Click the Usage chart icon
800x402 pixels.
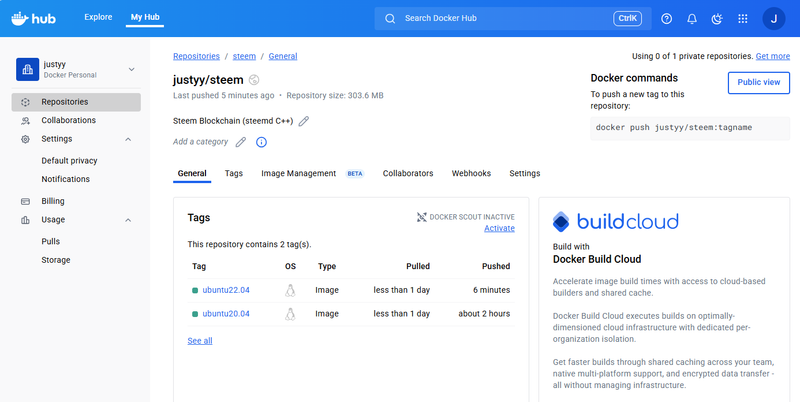pos(25,220)
